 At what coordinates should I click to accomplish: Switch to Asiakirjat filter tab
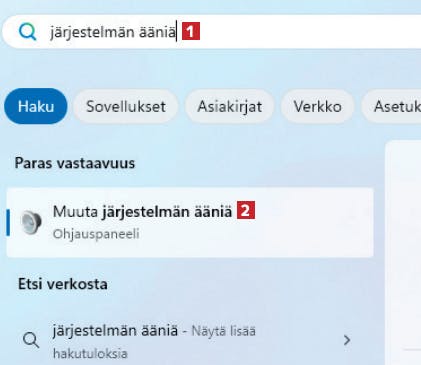(230, 107)
